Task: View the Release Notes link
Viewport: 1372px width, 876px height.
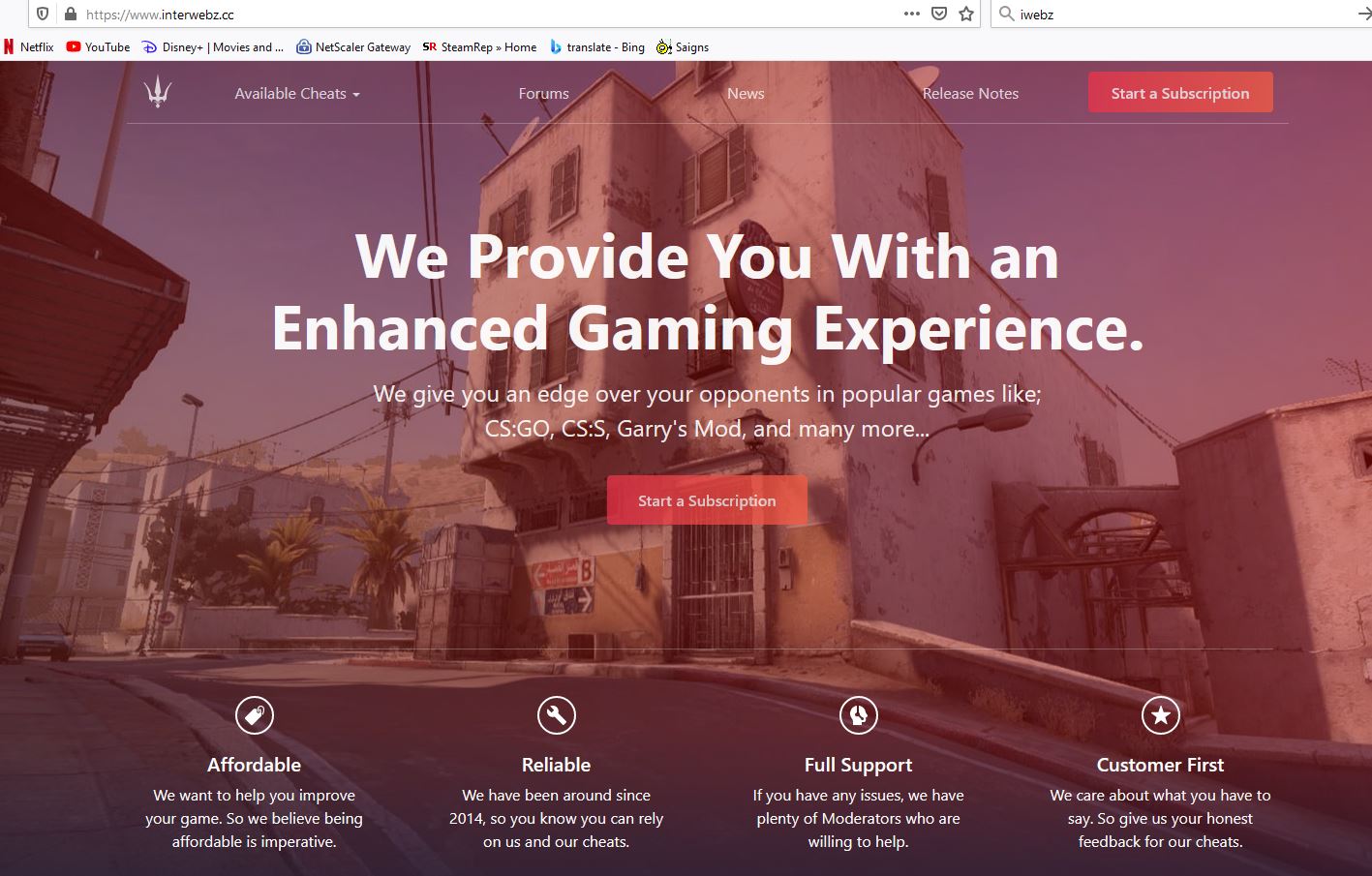Action: click(x=970, y=94)
